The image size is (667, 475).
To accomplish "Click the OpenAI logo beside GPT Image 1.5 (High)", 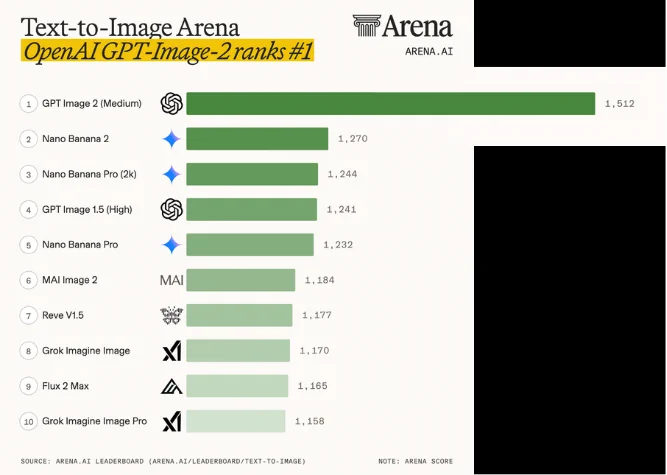I will pyautogui.click(x=171, y=210).
